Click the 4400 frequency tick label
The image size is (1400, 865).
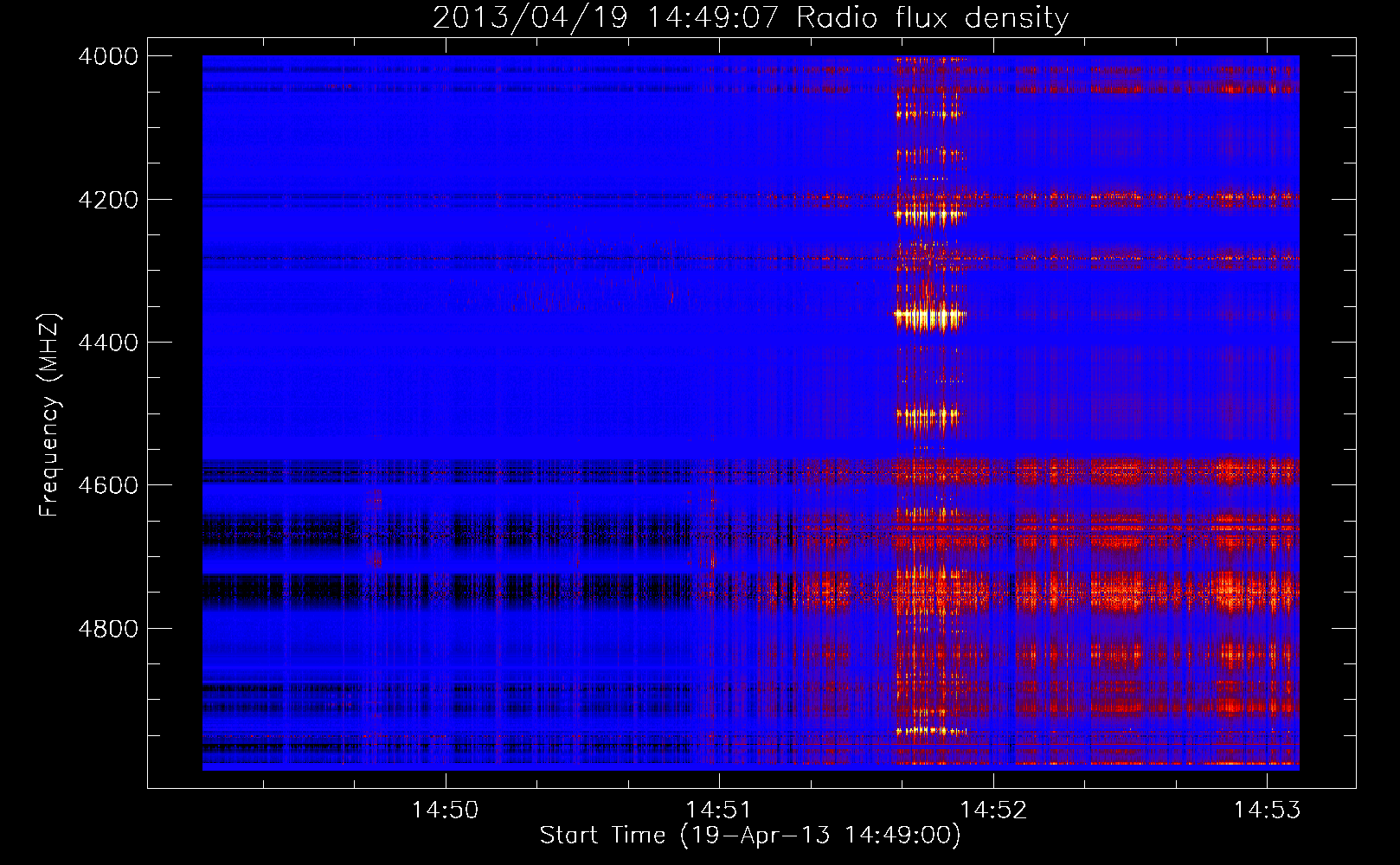pyautogui.click(x=107, y=343)
